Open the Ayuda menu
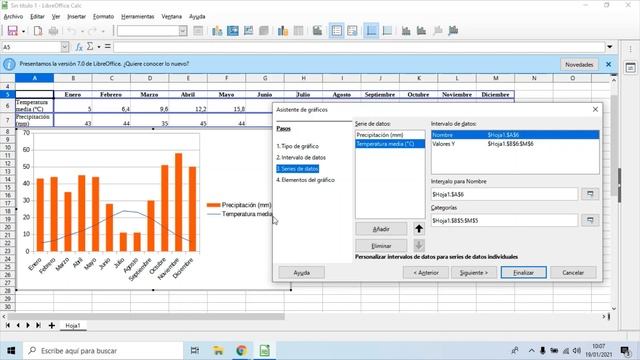The width and height of the screenshot is (640, 360). click(x=197, y=16)
